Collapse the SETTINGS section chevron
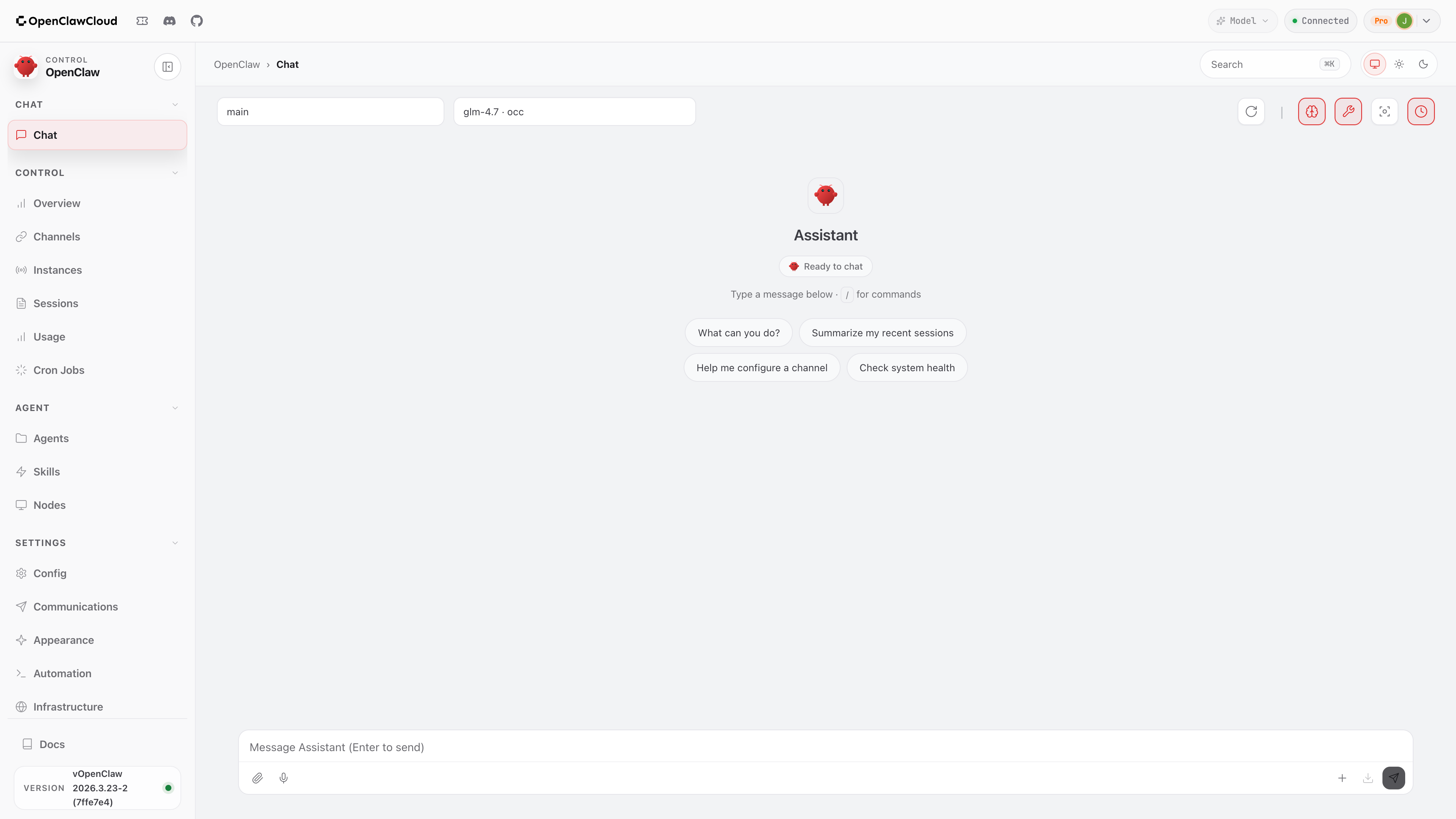The height and width of the screenshot is (819, 1456). click(x=175, y=542)
